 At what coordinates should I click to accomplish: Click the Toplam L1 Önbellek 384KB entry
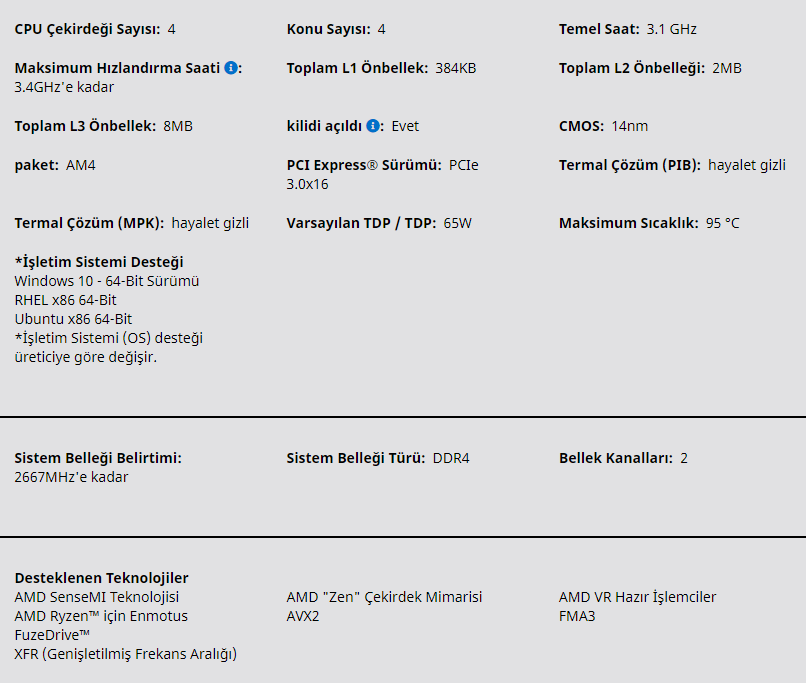381,68
